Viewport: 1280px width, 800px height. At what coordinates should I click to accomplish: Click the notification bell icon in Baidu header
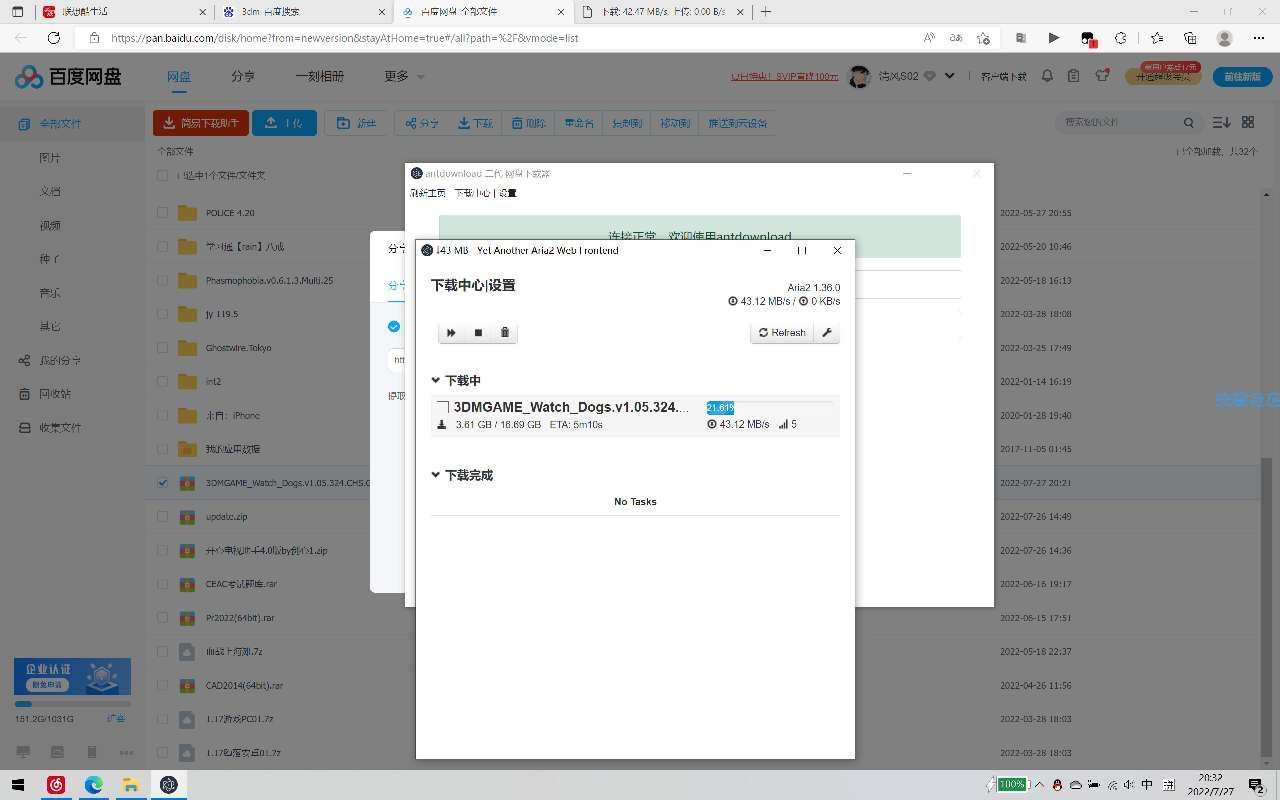(1048, 76)
